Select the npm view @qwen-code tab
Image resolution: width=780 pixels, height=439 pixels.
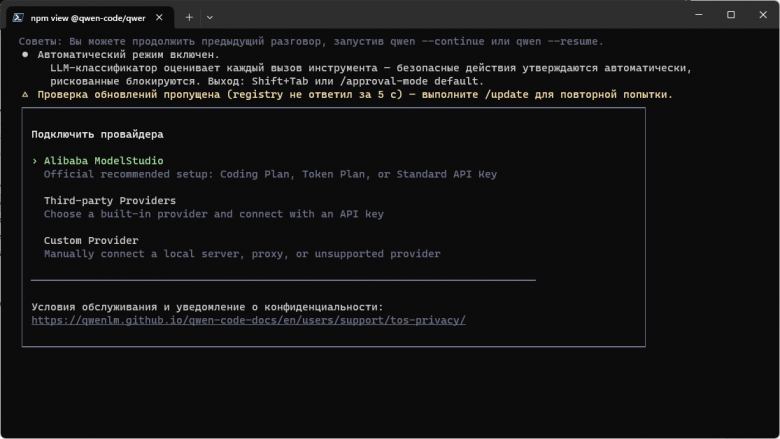[x=90, y=17]
